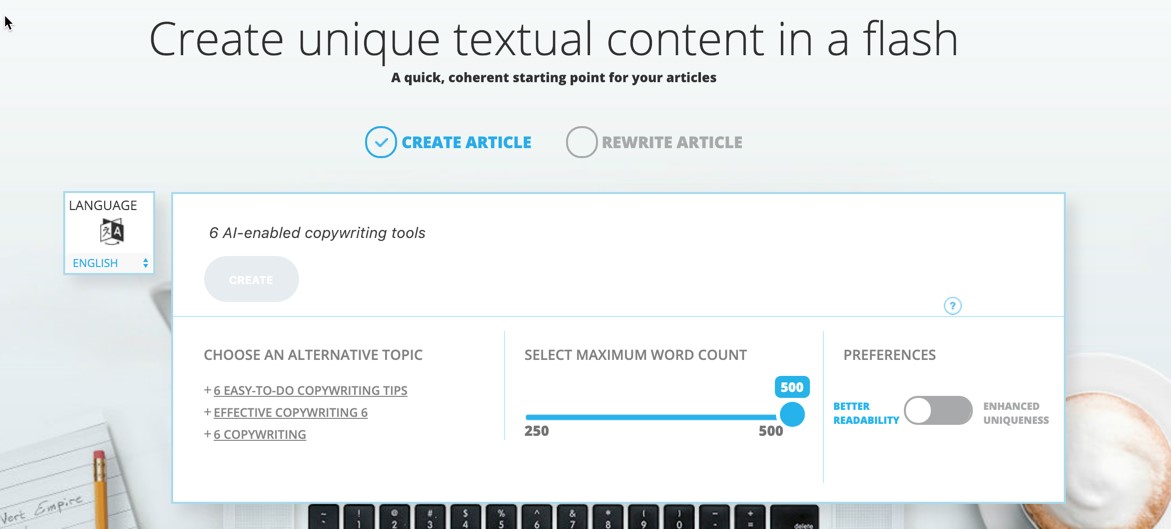Choose the alternative topic 6 Copywriting
1171x529 pixels.
pyautogui.click(x=260, y=434)
